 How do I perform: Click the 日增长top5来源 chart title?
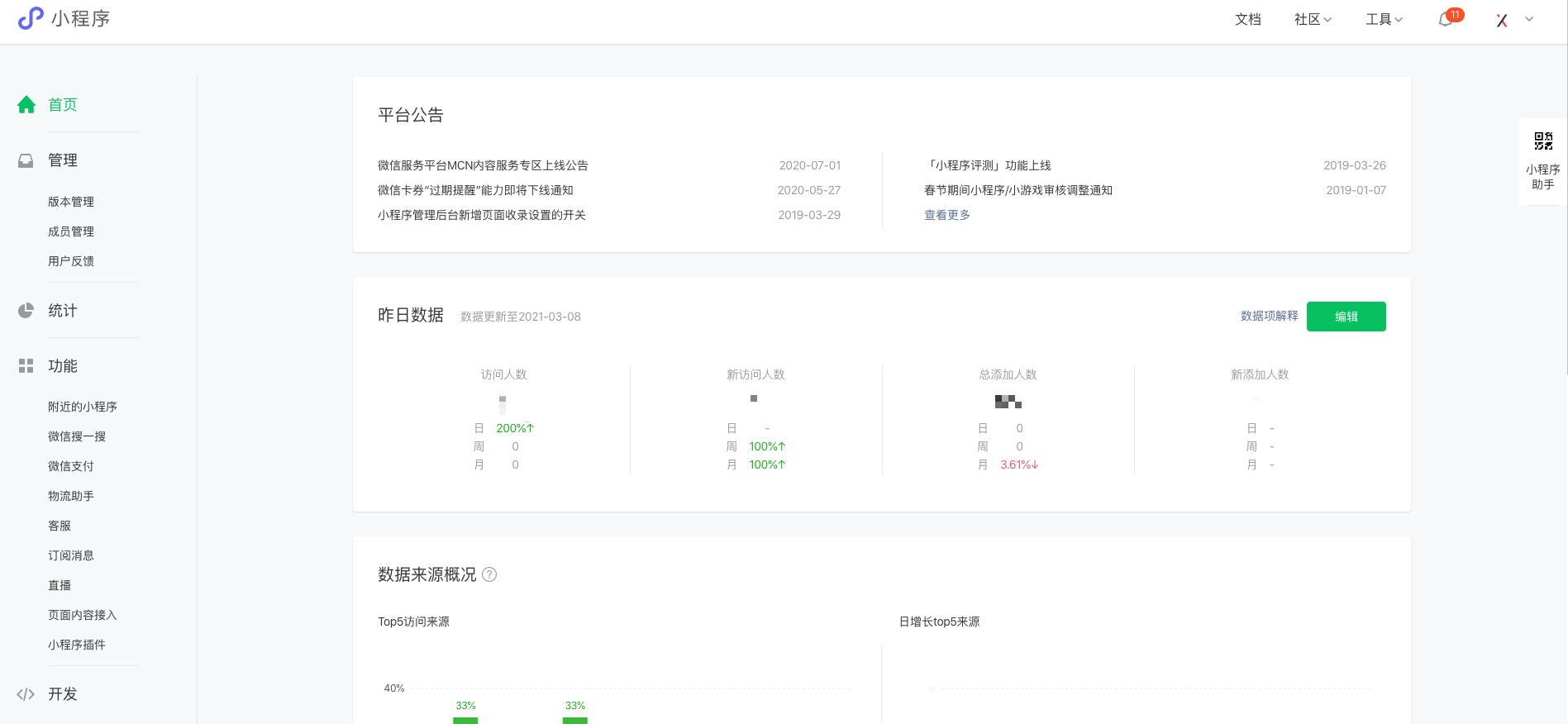[940, 622]
